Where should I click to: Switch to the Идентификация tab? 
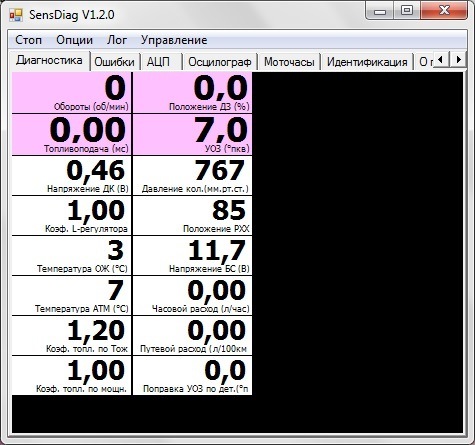coord(367,62)
